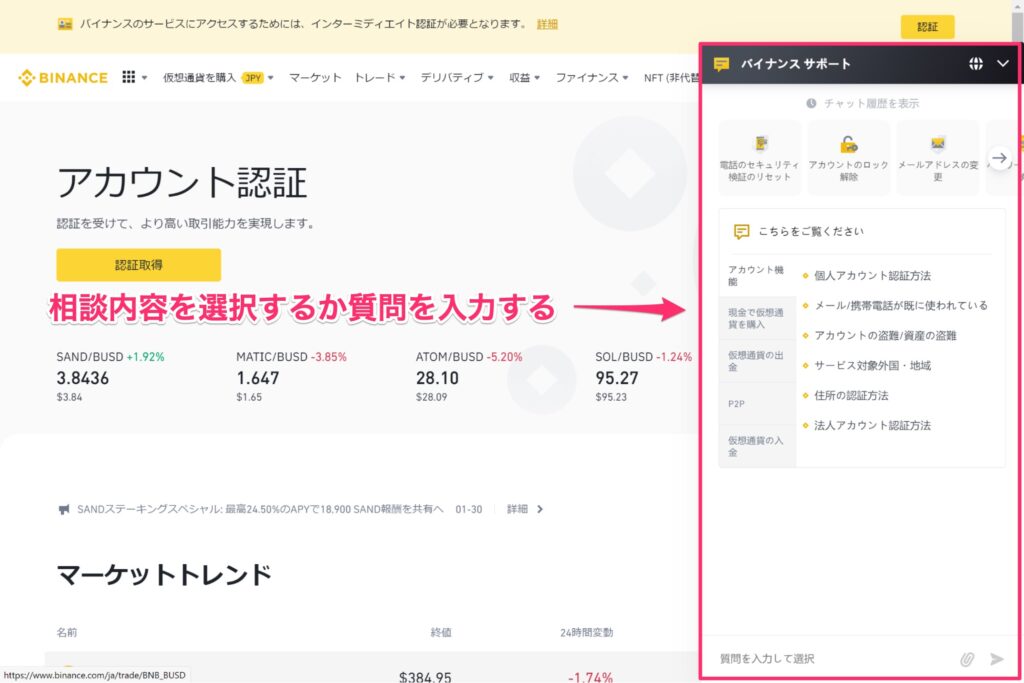Open the apps grid menu icon

coord(129,77)
